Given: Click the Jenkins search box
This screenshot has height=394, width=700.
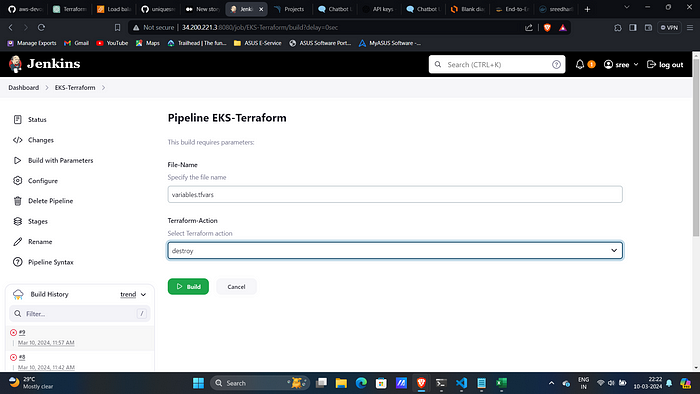Looking at the screenshot, I should pyautogui.click(x=496, y=64).
